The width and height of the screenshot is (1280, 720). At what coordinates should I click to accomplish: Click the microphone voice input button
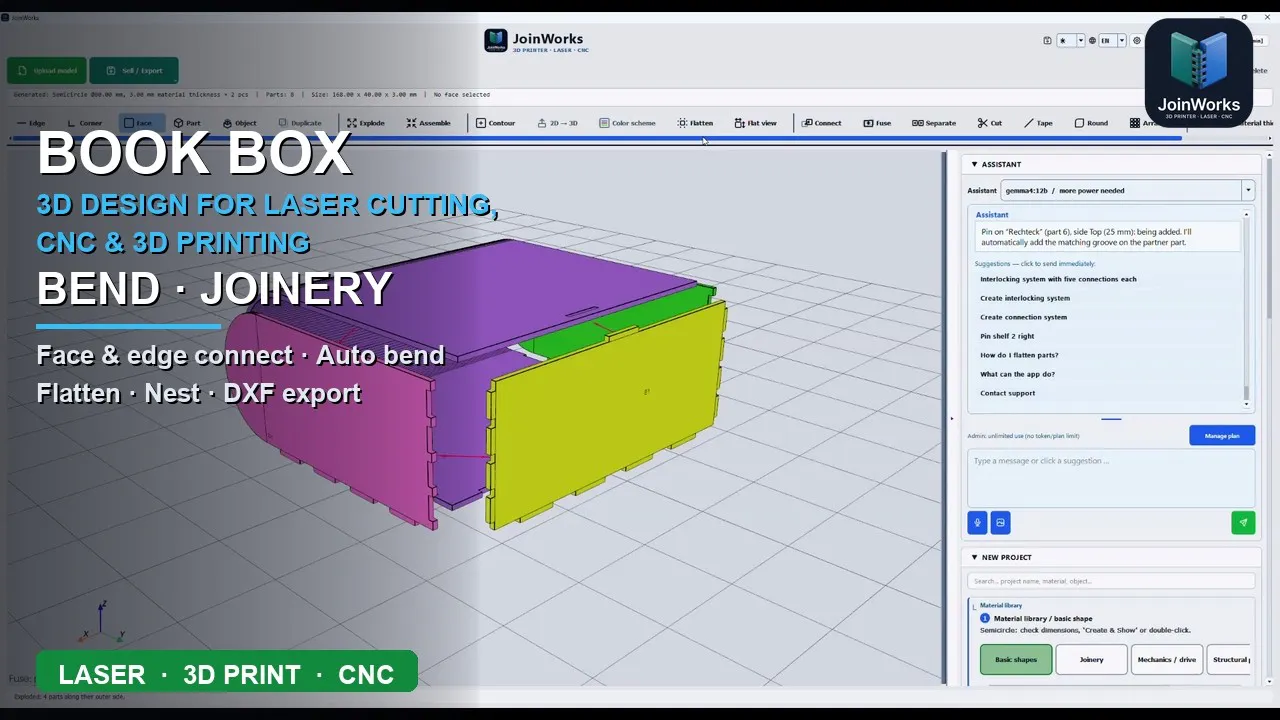pos(977,522)
